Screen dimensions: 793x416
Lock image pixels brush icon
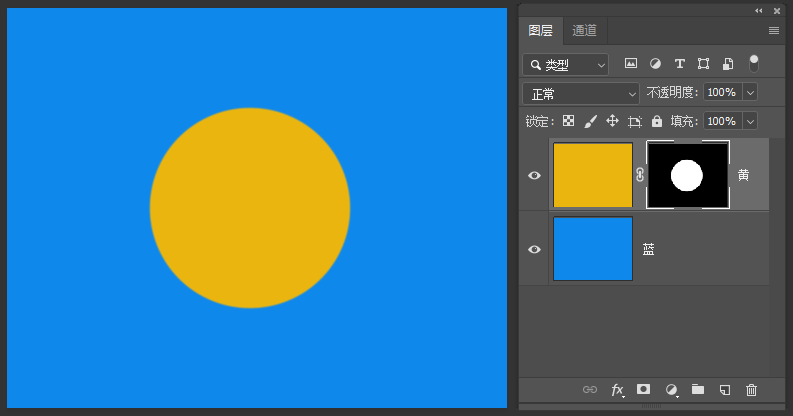tap(590, 121)
